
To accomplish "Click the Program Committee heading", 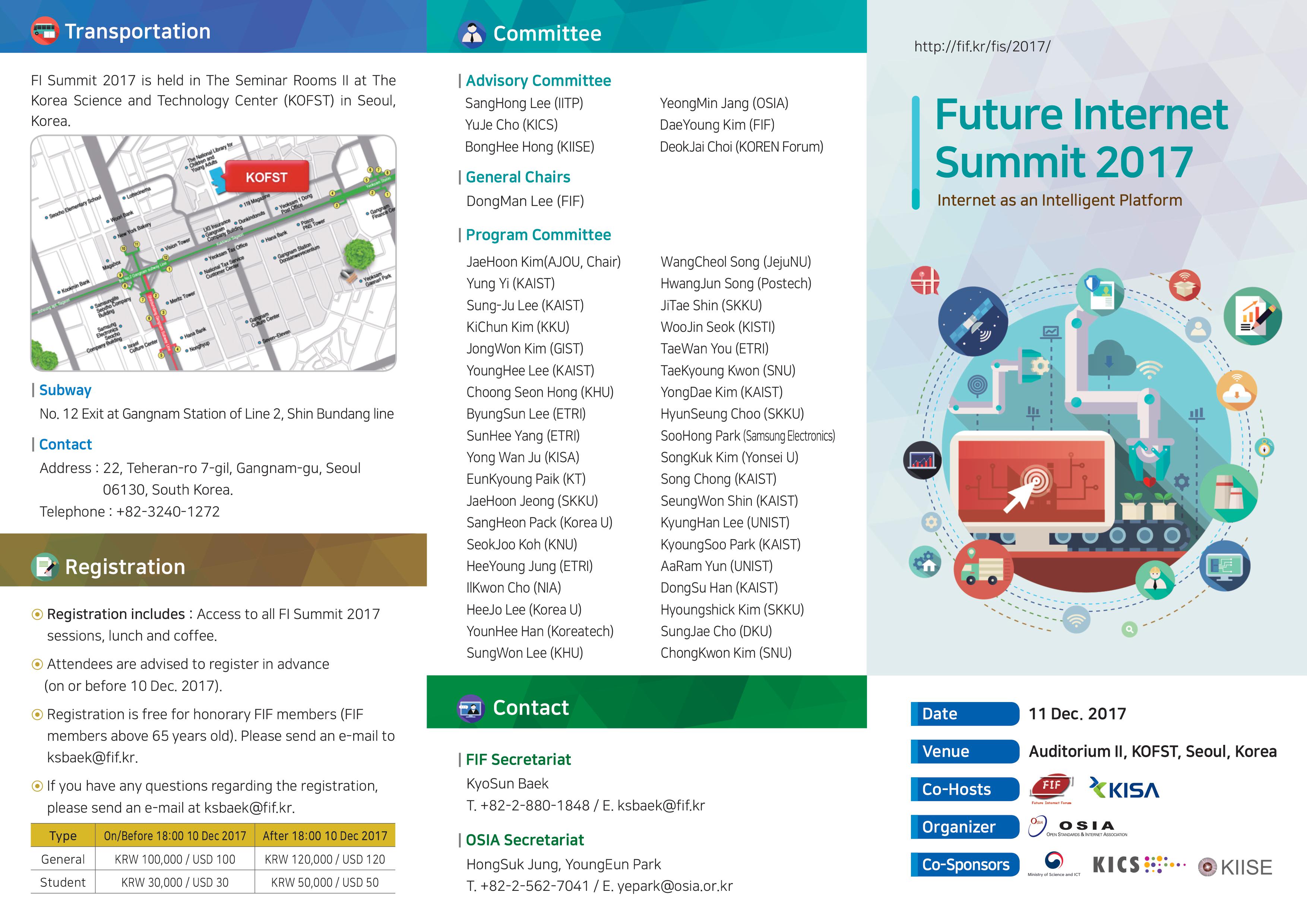I will [538, 235].
